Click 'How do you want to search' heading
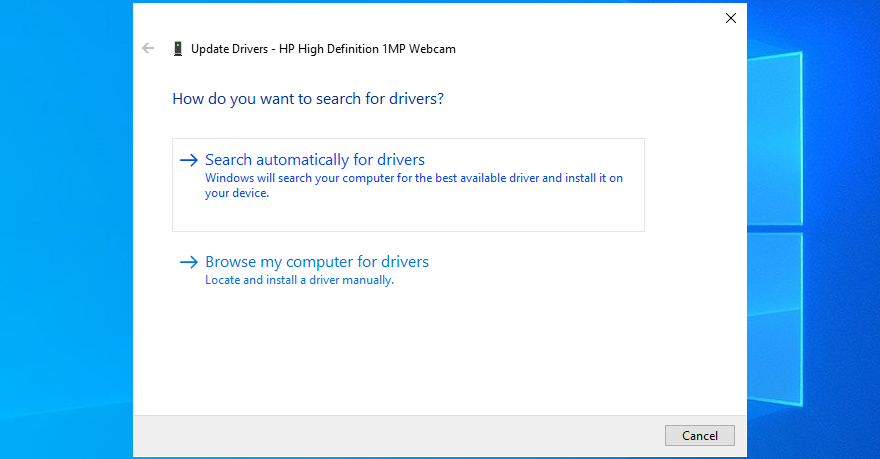The width and height of the screenshot is (880, 459). point(308,99)
